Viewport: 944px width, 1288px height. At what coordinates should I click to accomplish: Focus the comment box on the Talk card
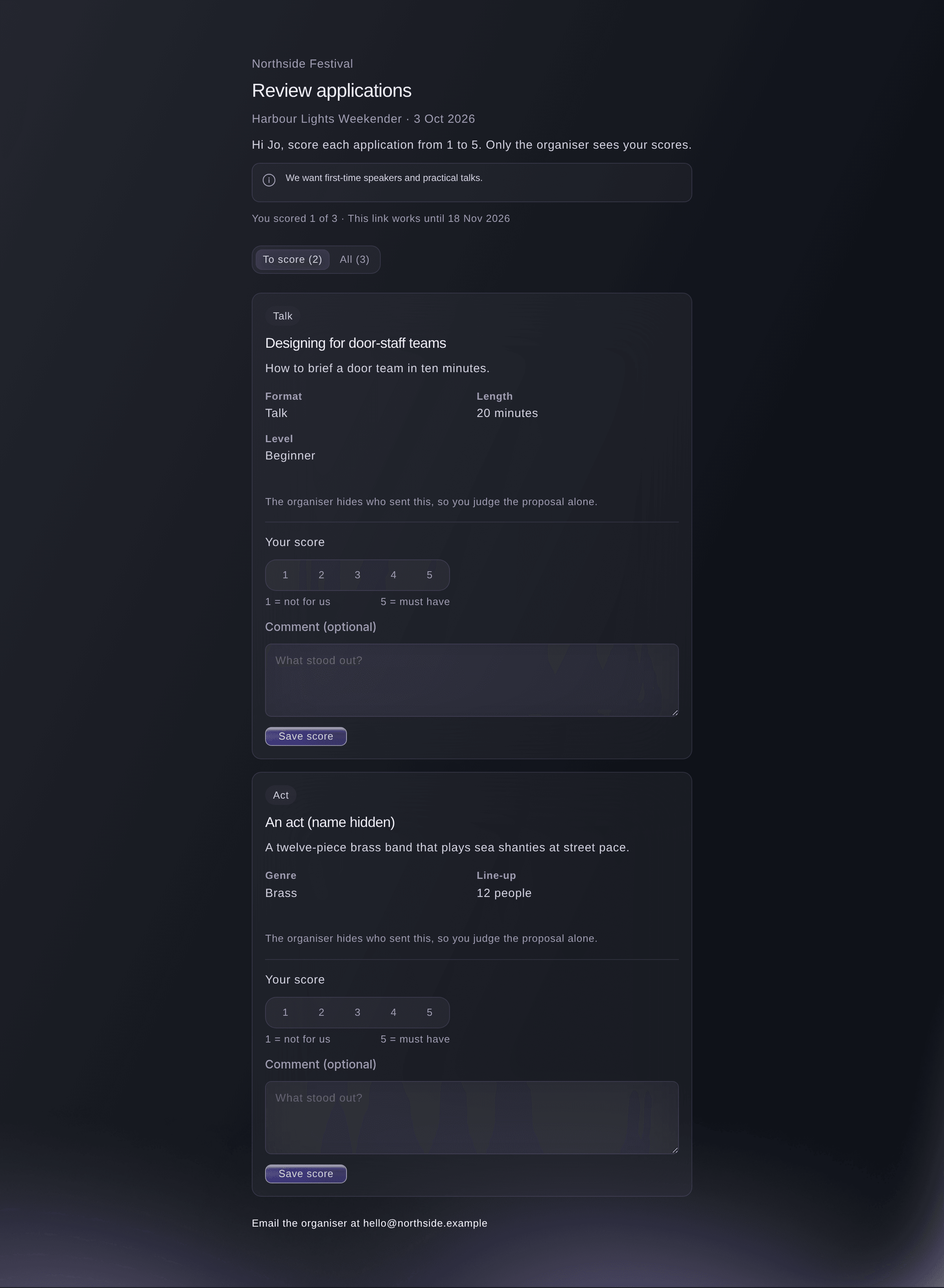(472, 680)
